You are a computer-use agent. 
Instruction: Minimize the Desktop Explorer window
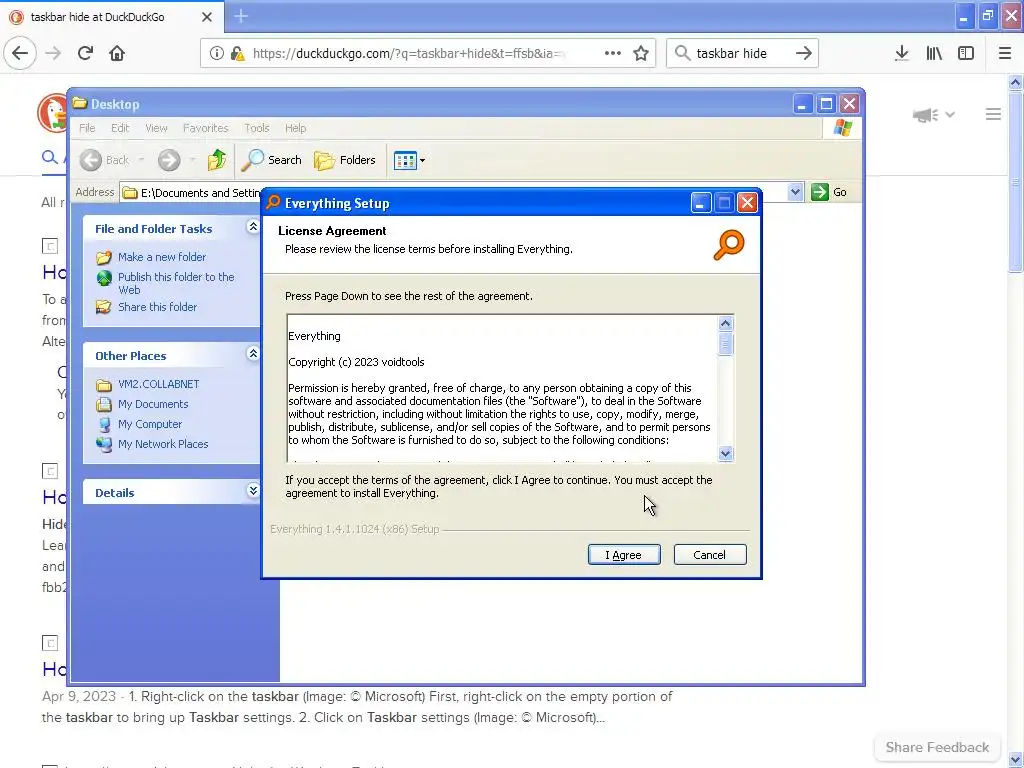coord(803,104)
